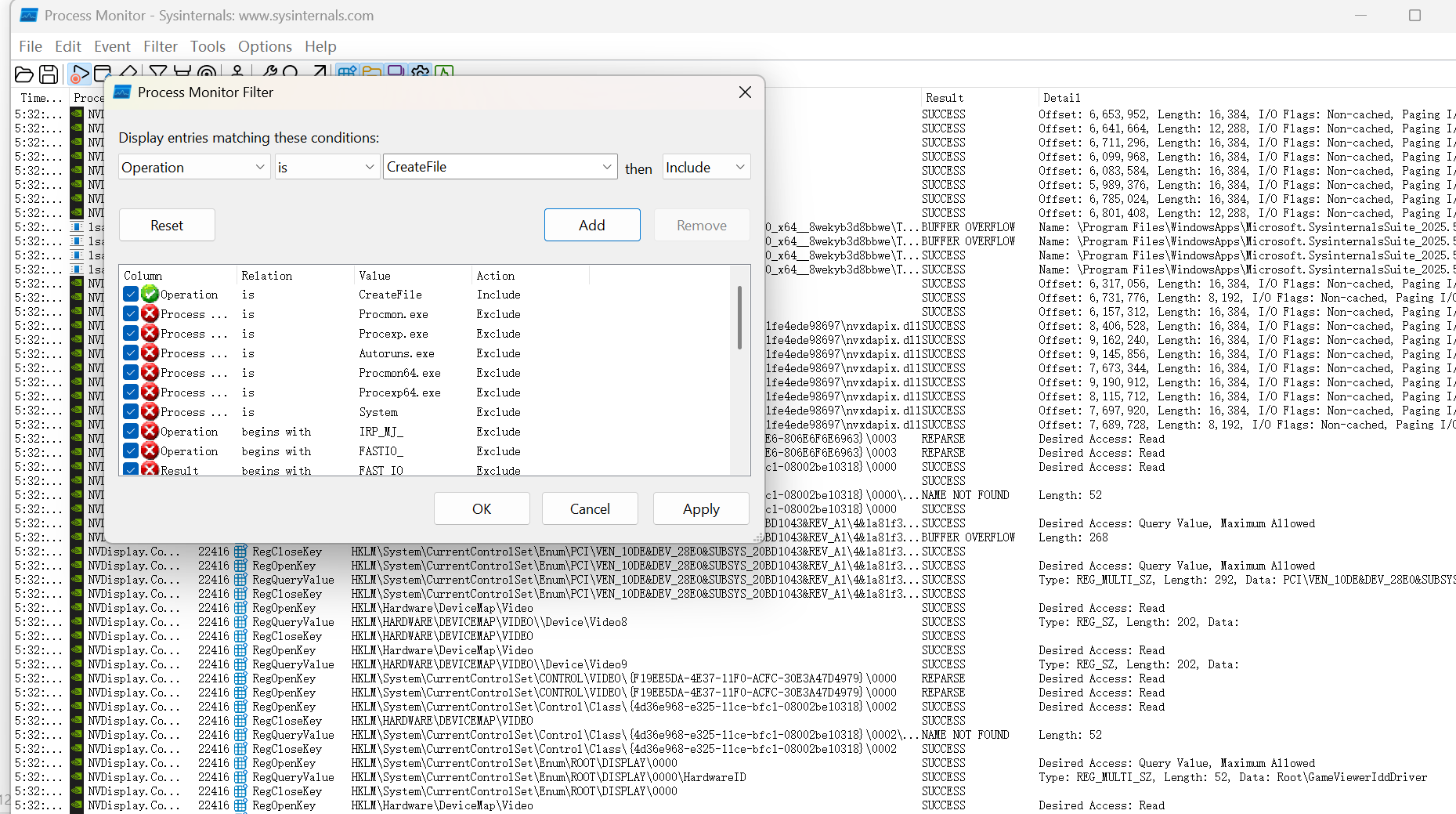
Task: Select the 'Procmon64.exe' value text
Action: [399, 373]
